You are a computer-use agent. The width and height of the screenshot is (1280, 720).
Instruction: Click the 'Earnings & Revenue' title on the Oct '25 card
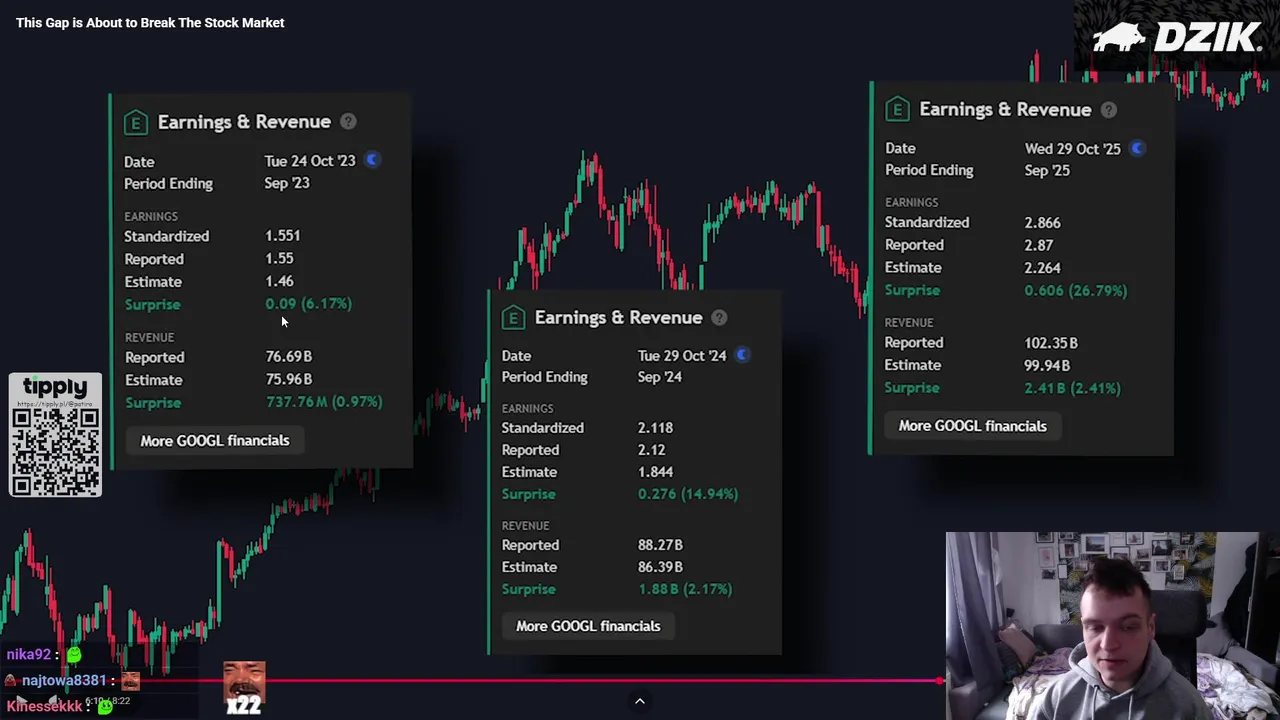1005,110
